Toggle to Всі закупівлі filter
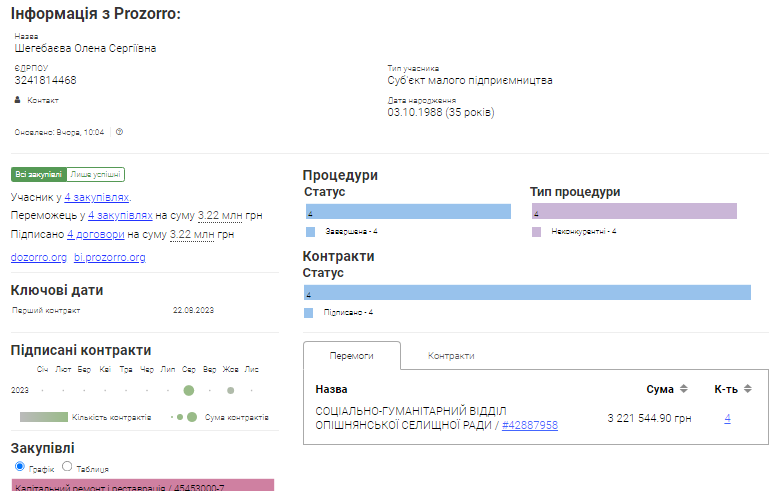 pos(38,174)
